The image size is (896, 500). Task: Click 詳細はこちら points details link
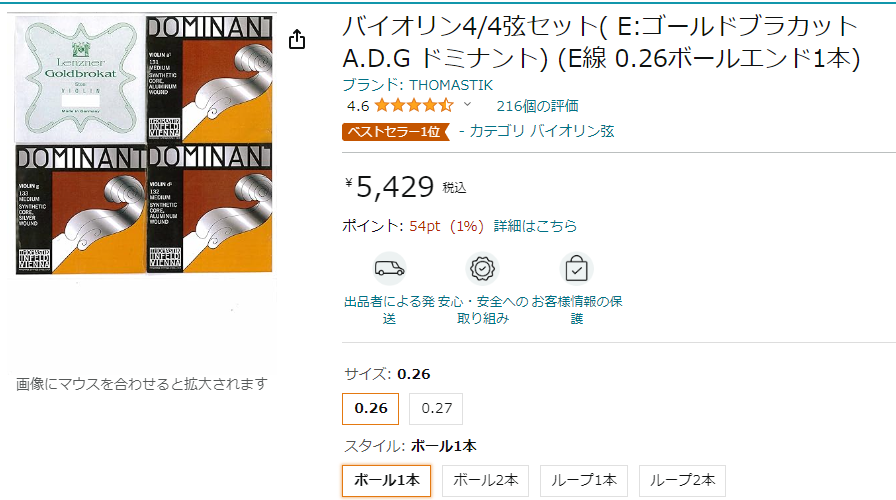pyautogui.click(x=535, y=226)
